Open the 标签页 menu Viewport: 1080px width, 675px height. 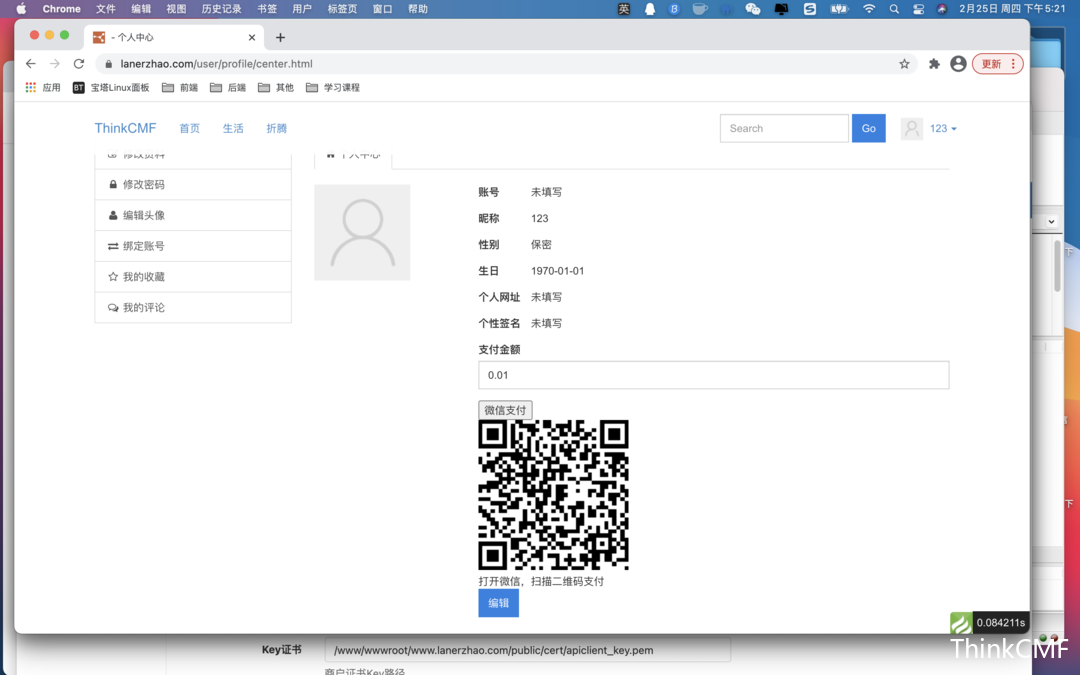(342, 9)
